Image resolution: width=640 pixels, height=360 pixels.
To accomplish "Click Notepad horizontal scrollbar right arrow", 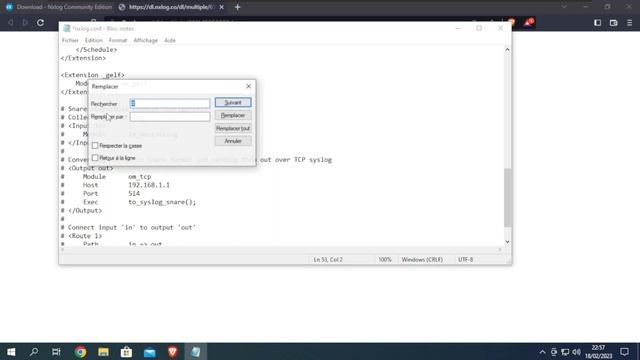I will coord(500,249).
